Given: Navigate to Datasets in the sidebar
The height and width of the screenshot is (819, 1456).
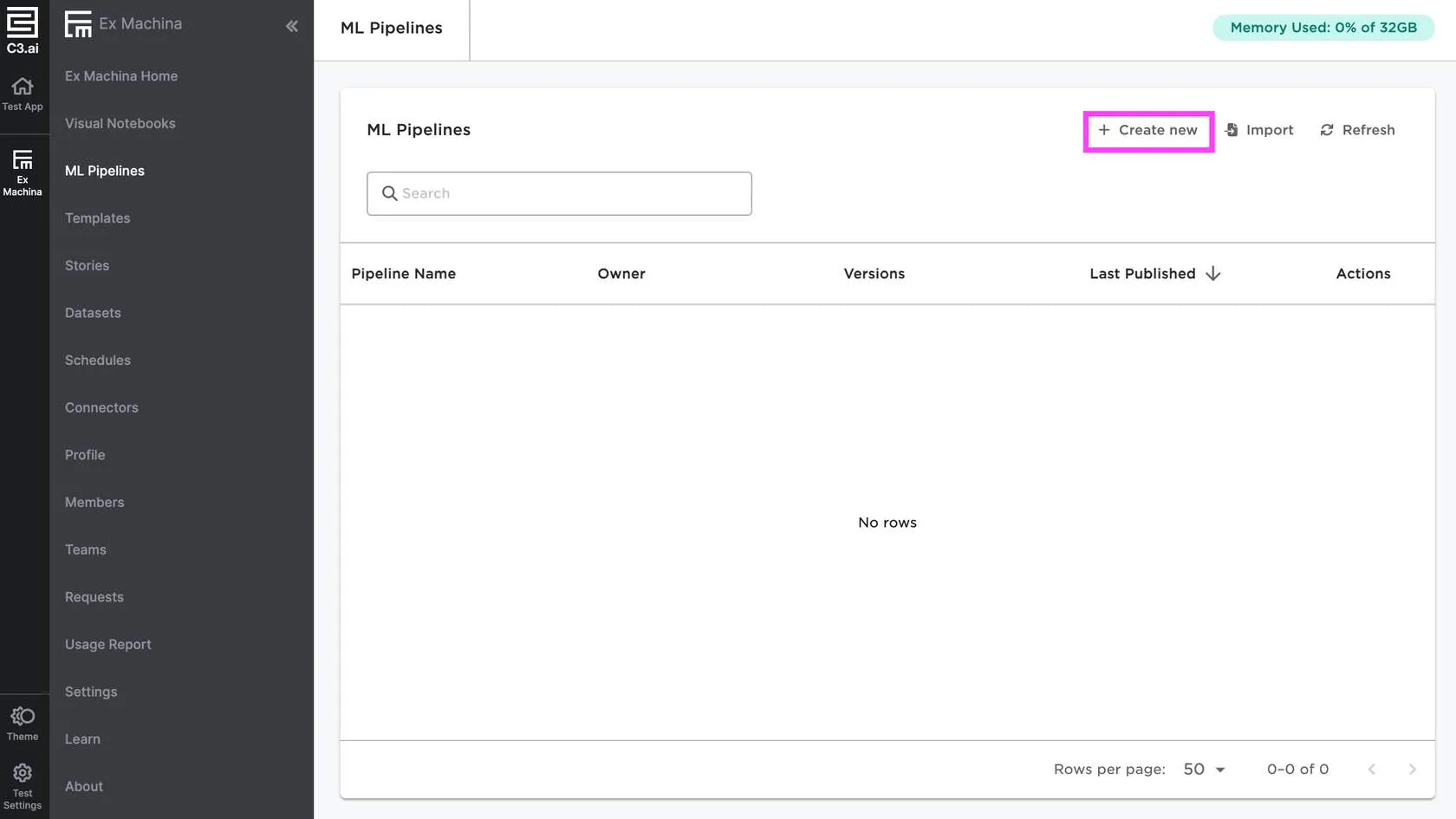Looking at the screenshot, I should (93, 313).
